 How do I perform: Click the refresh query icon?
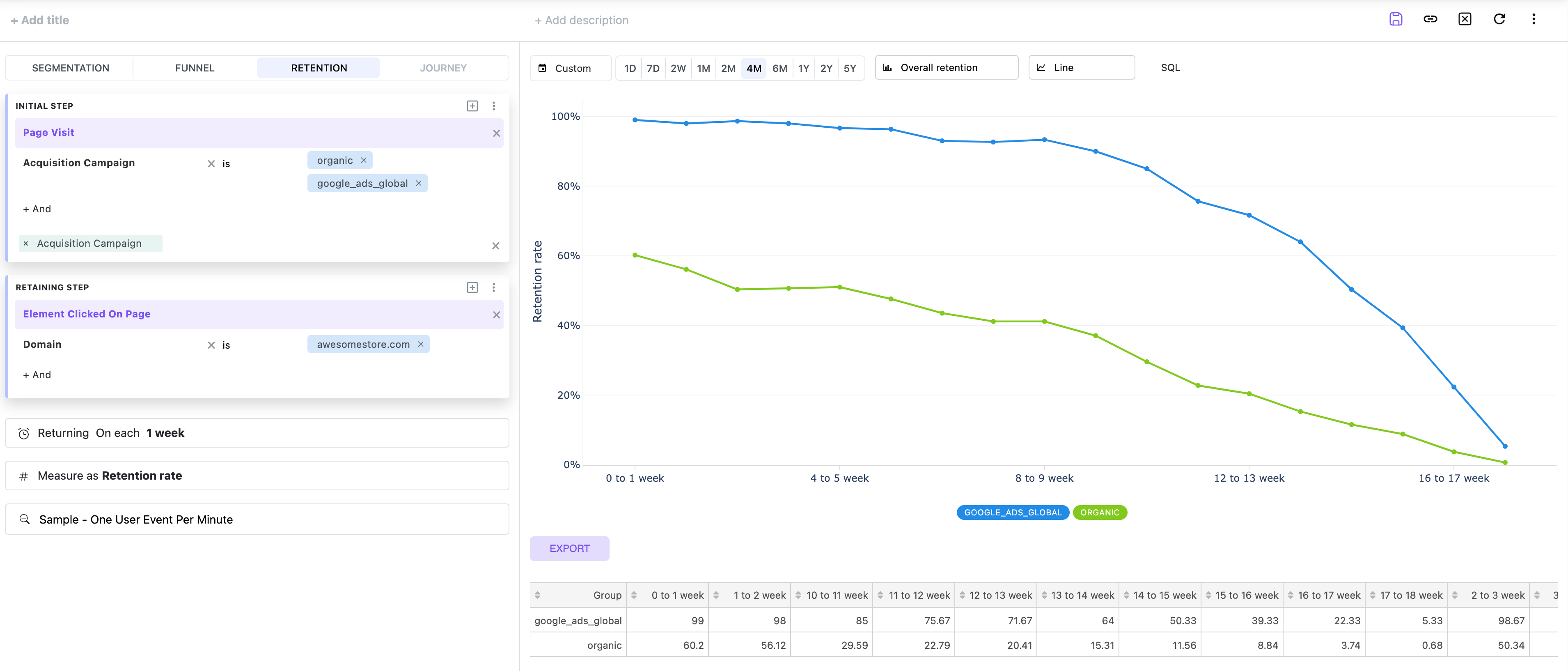(x=1499, y=19)
